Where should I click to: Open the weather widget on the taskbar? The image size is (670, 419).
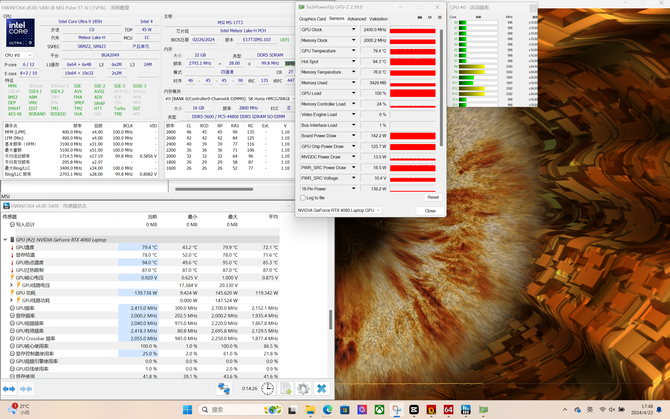(x=18, y=409)
